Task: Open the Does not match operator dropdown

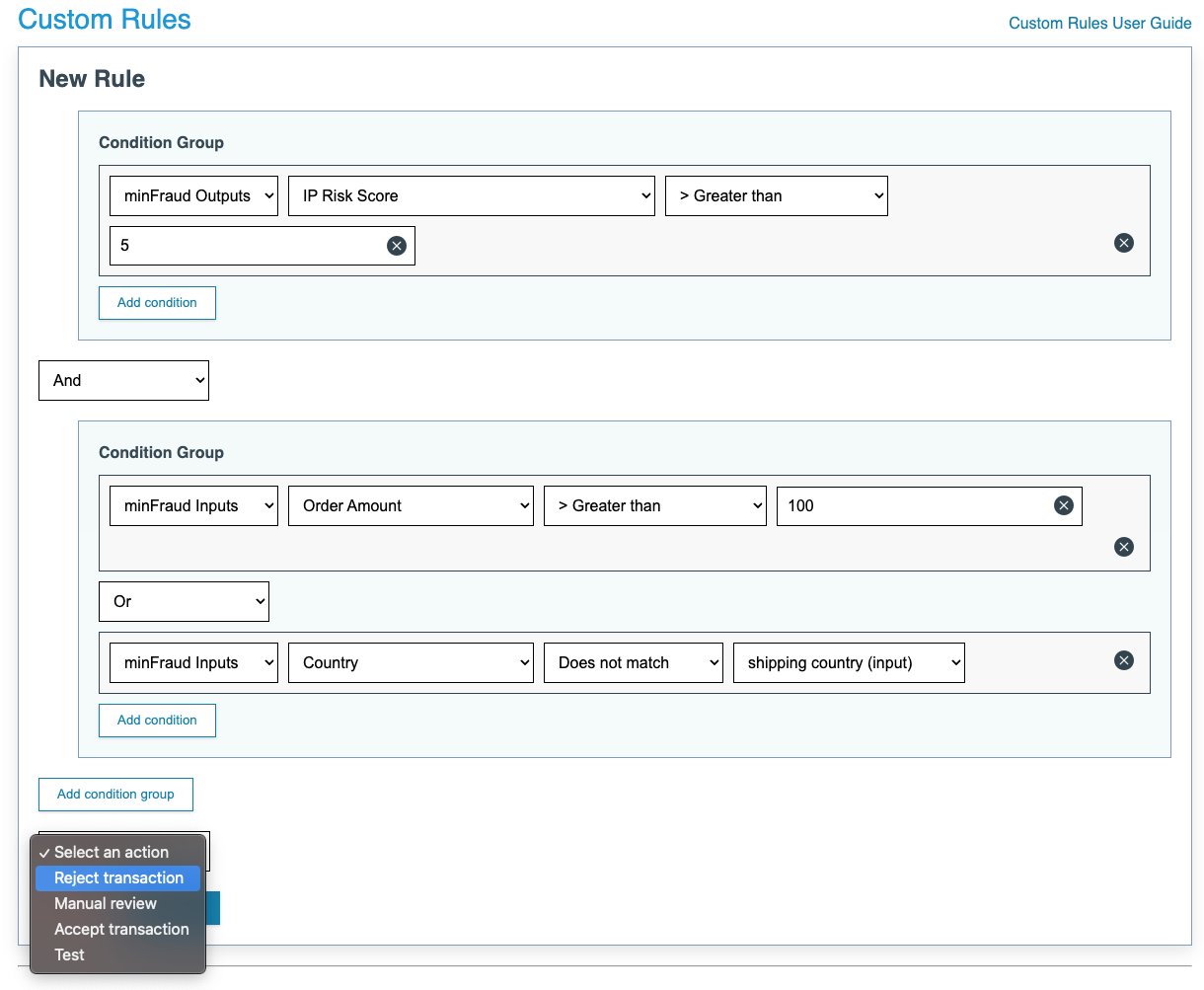Action: 633,662
